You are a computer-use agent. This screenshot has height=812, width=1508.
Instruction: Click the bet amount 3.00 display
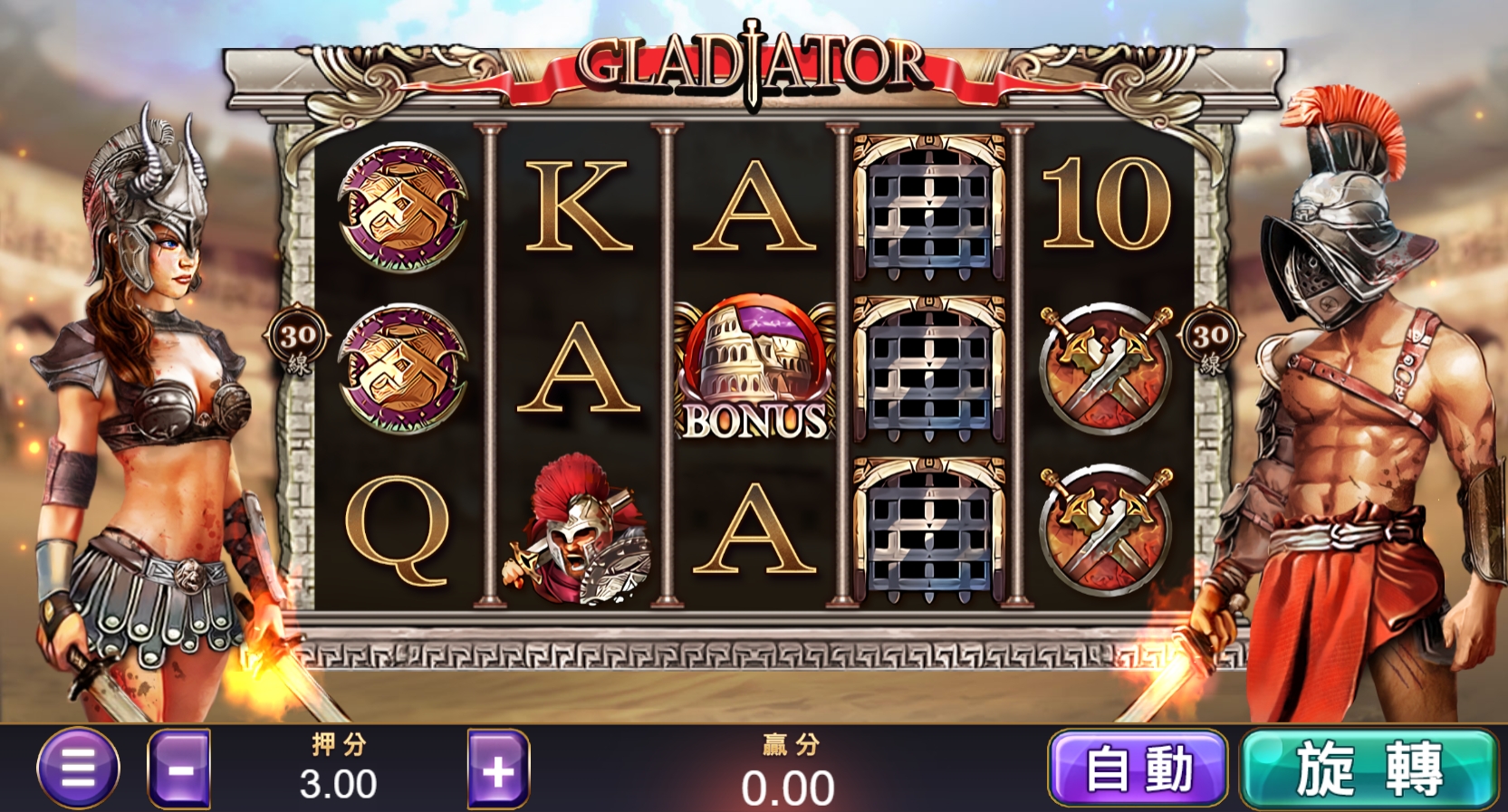coord(339,784)
